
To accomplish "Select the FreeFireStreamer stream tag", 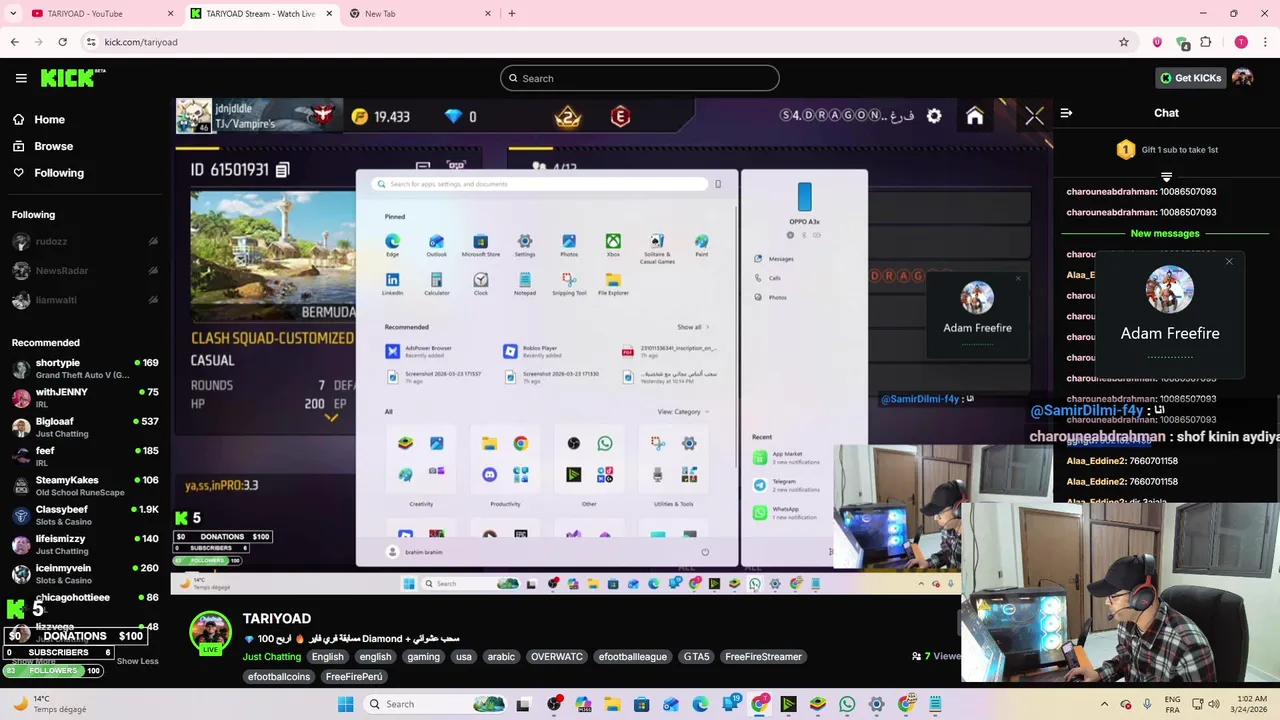I will point(764,657).
